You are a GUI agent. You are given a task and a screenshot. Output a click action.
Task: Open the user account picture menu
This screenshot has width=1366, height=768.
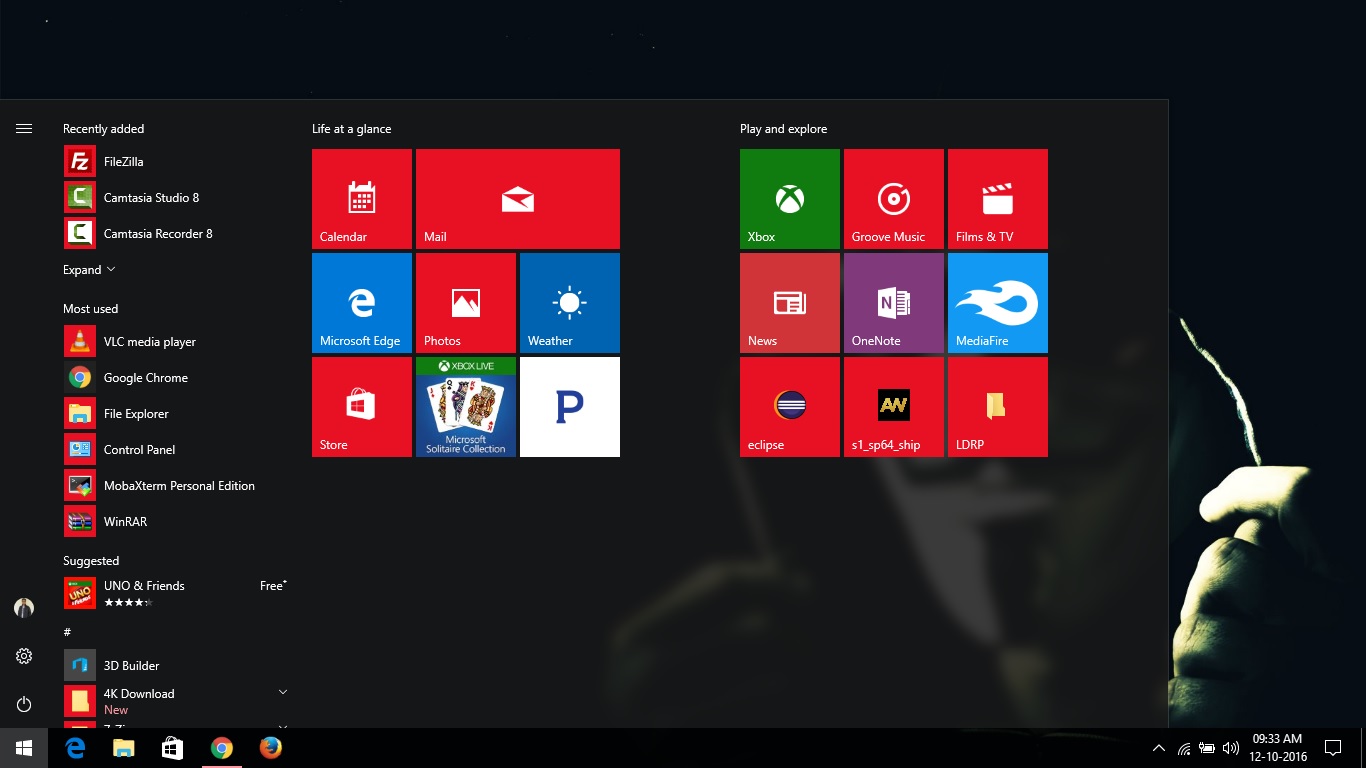tap(24, 608)
